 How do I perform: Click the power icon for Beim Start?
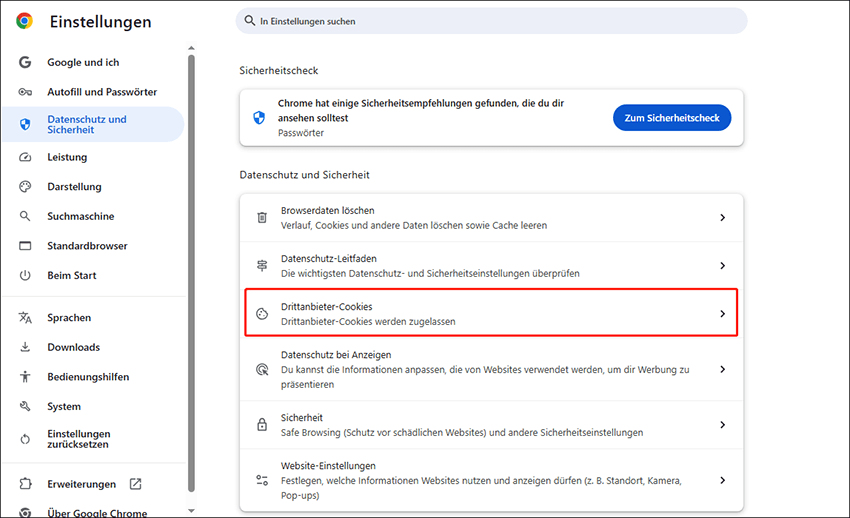pos(25,275)
